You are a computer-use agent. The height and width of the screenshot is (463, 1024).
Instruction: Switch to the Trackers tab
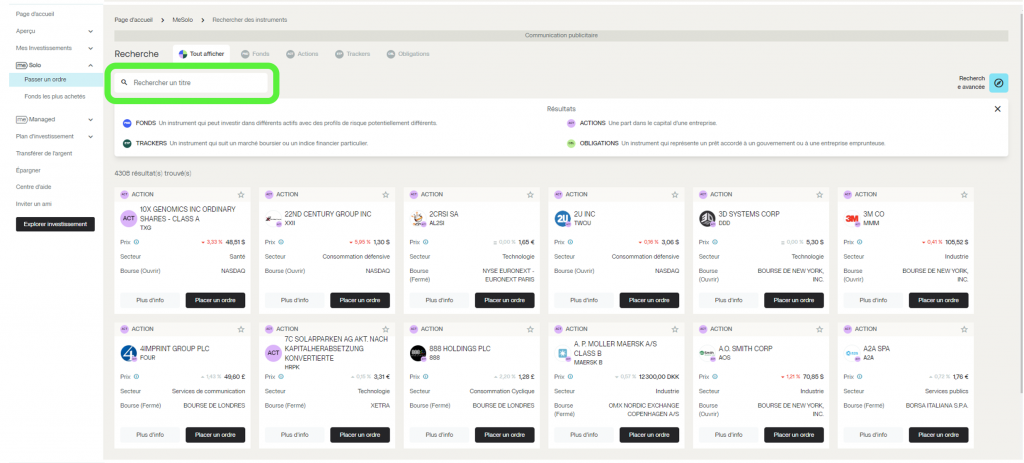point(353,54)
